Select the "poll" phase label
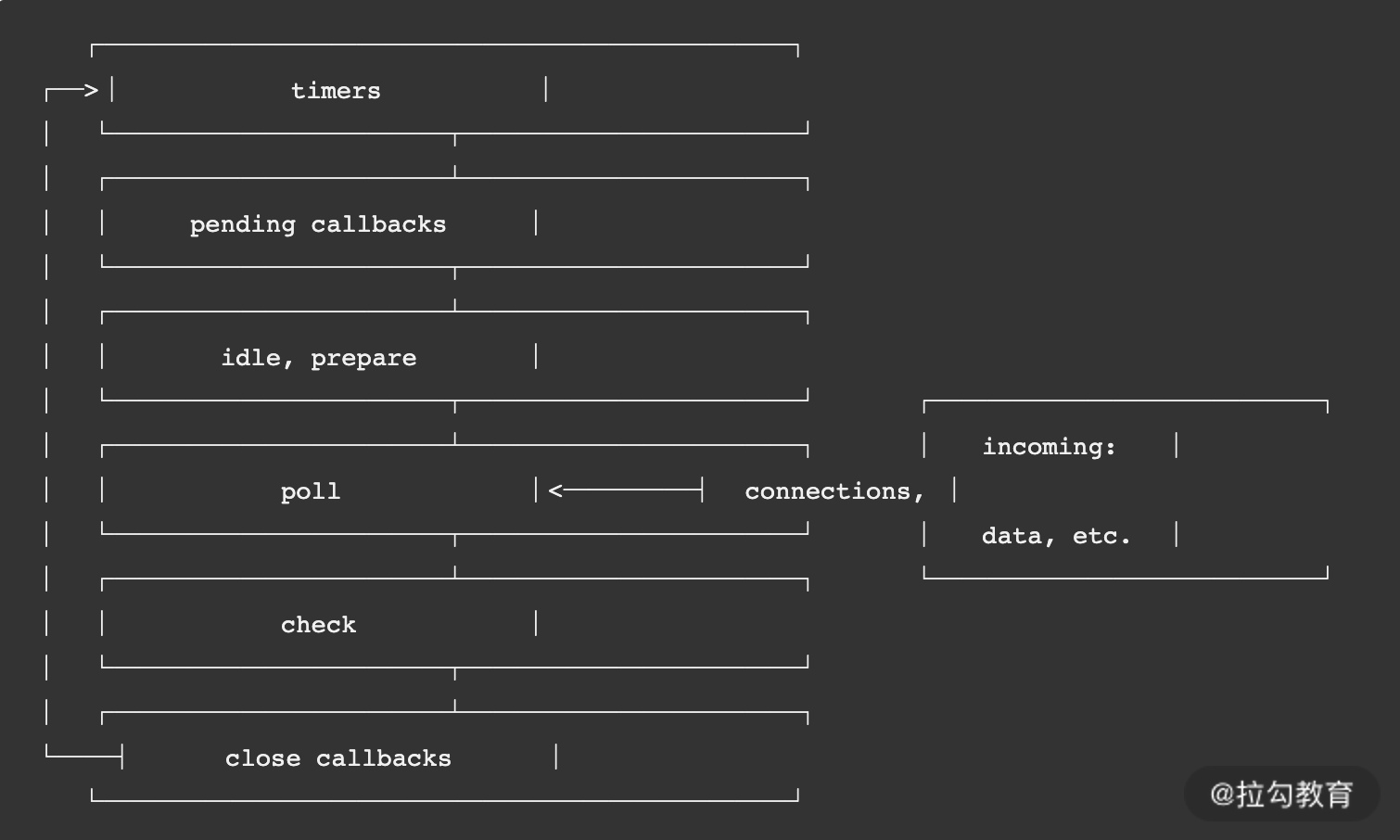Screen dimensions: 1400x840 click(x=311, y=491)
